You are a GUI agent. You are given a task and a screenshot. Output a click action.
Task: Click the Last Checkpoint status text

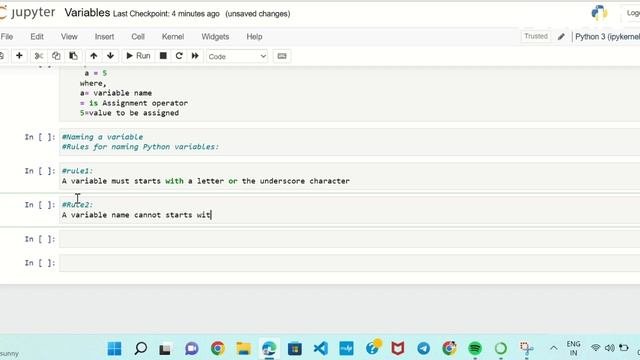pos(166,14)
